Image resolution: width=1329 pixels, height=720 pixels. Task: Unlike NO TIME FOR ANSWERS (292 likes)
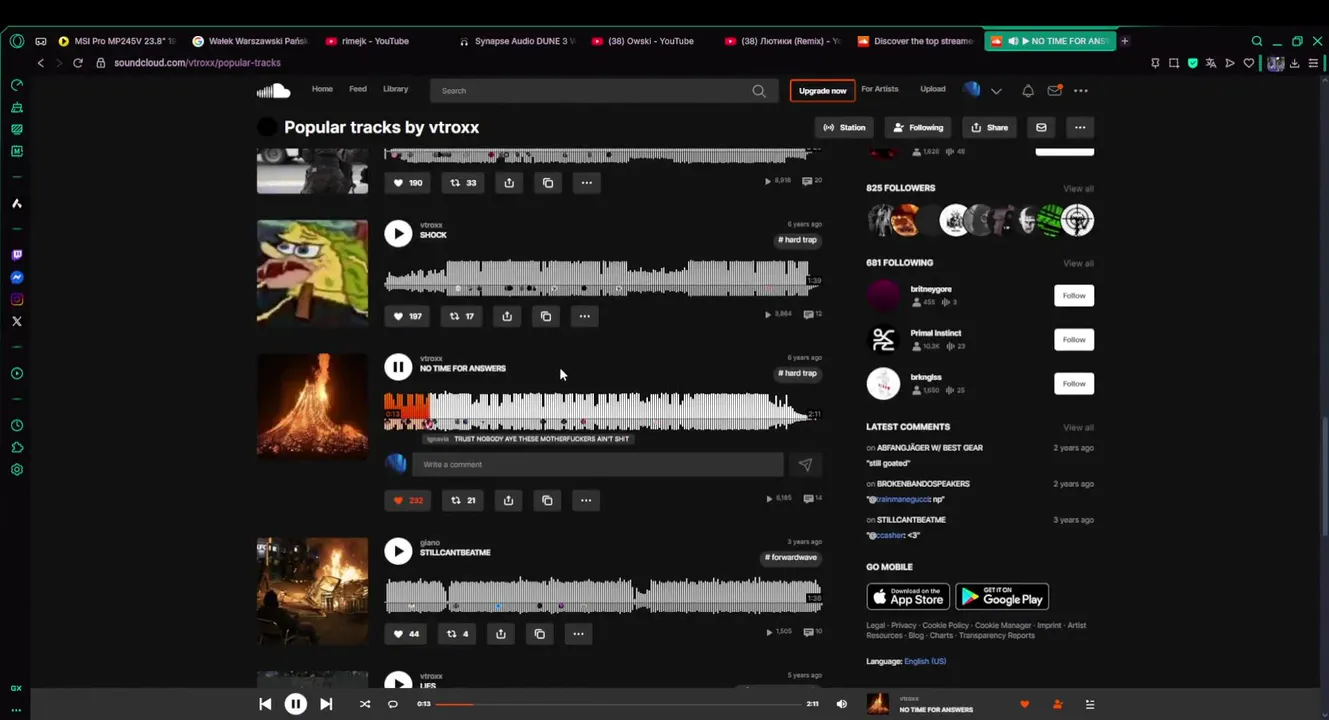point(408,500)
